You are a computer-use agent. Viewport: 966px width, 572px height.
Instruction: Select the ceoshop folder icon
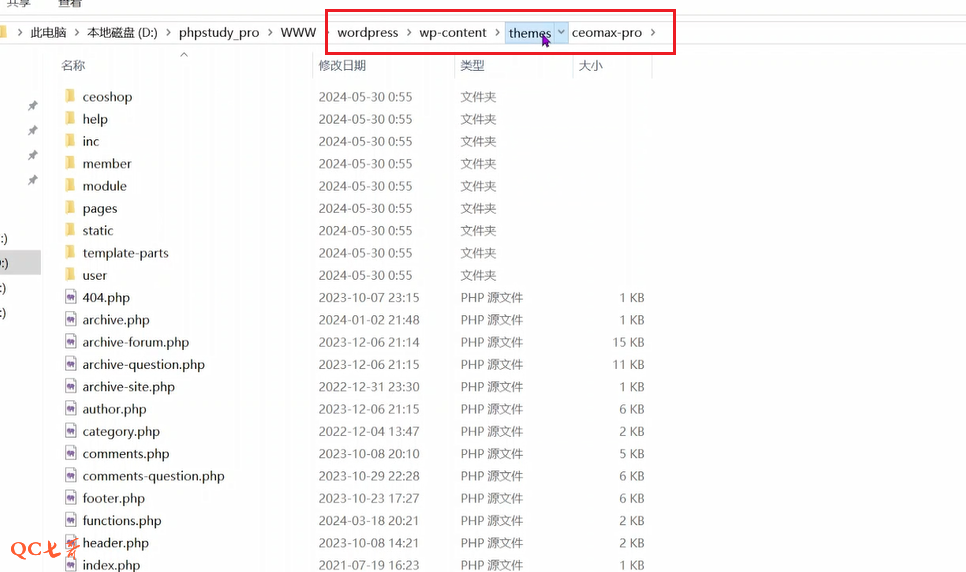(70, 96)
